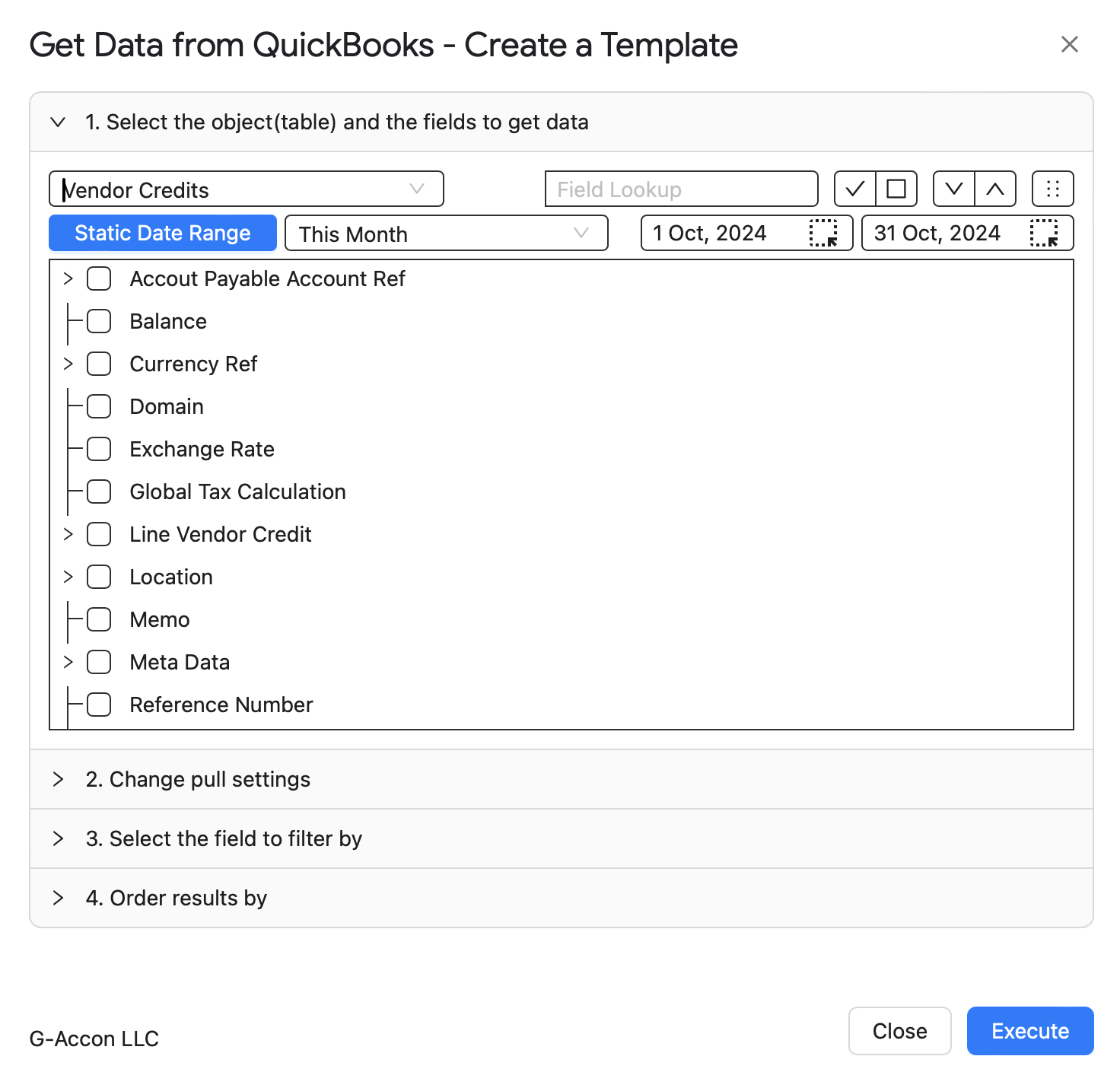Image resolution: width=1120 pixels, height=1088 pixels.
Task: Click the collapse-all up chevron icon
Action: click(x=995, y=189)
